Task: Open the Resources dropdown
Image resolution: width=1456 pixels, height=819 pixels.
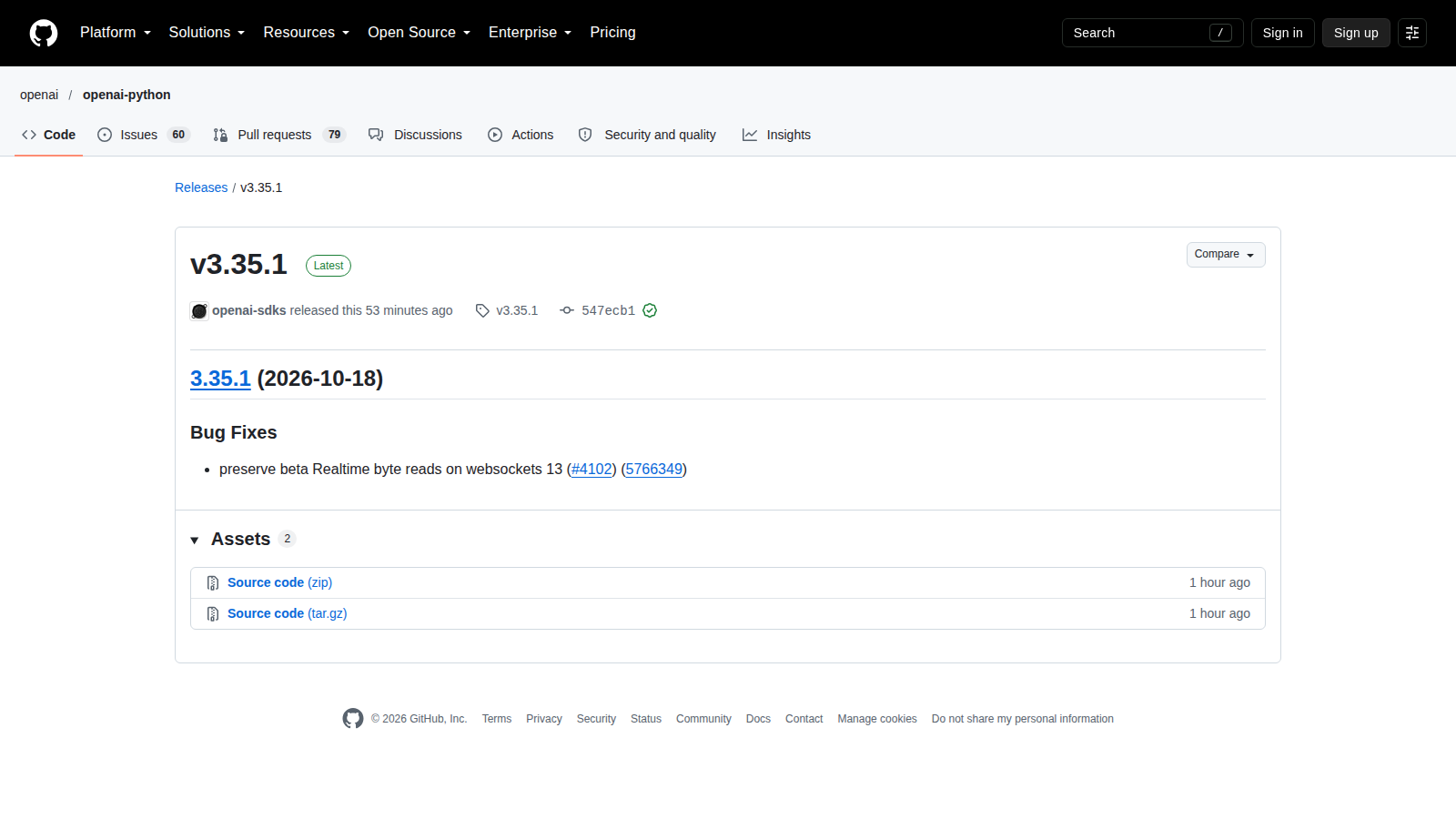Action: point(307,33)
